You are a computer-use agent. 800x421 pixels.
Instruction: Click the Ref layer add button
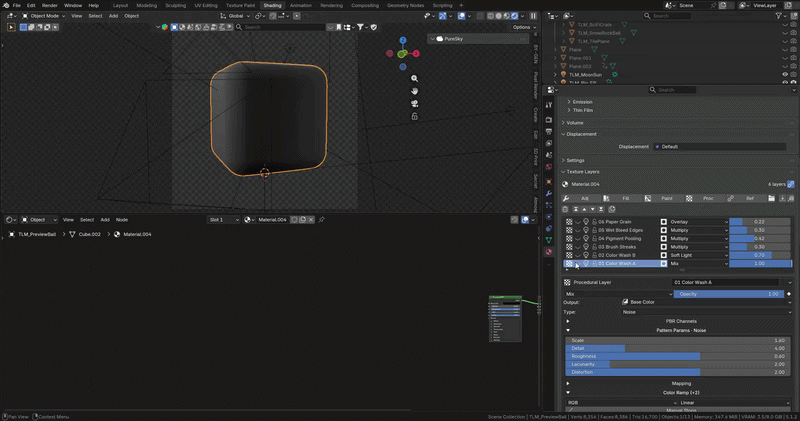[744, 199]
